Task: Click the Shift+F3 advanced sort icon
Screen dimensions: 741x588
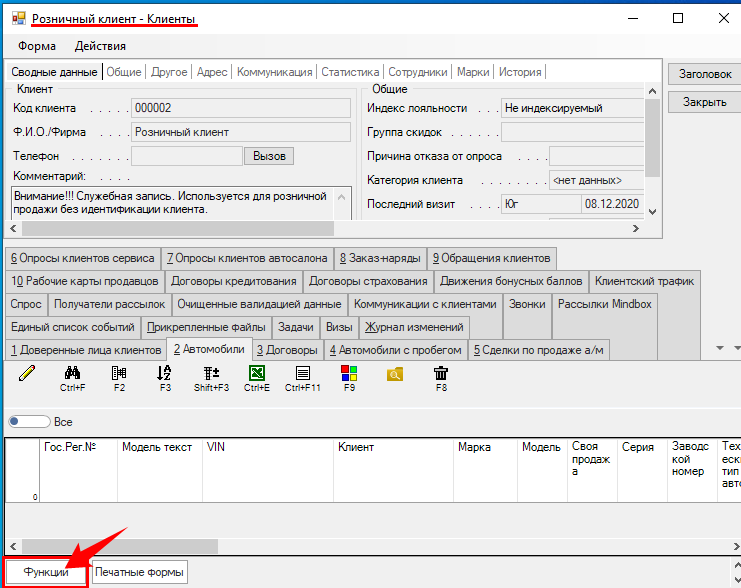Action: click(x=211, y=373)
